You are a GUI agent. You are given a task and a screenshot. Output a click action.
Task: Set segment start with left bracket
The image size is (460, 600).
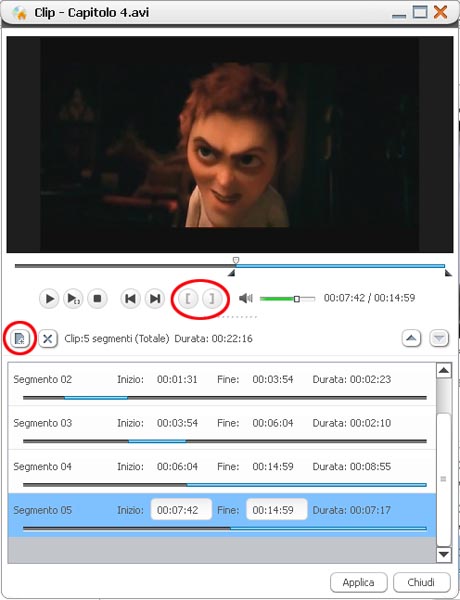click(188, 298)
